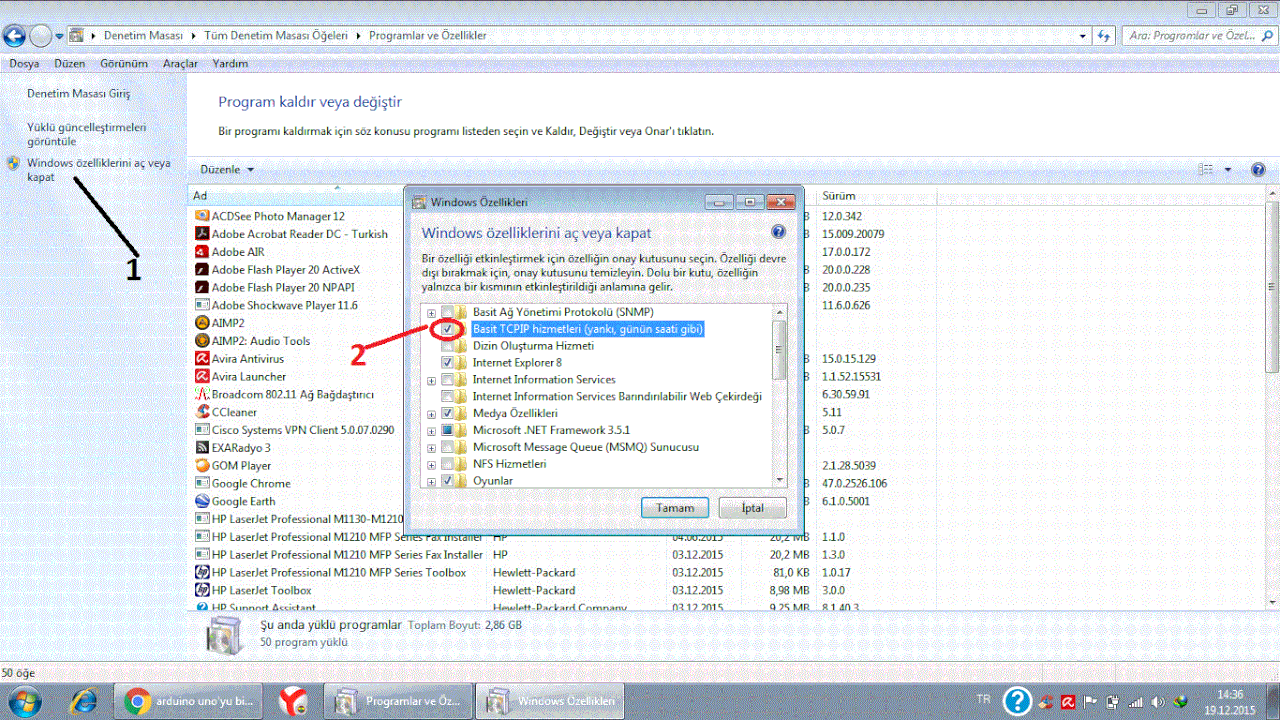Enable IIS Barındırılabilir Web Çekirdeği checkbox

(x=447, y=397)
